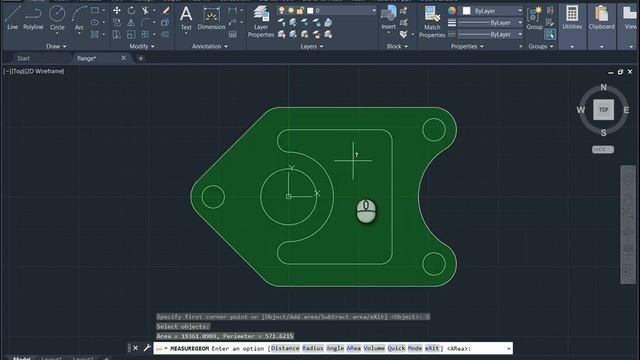Add a new drawing tab
640x360 pixels.
pos(140,58)
